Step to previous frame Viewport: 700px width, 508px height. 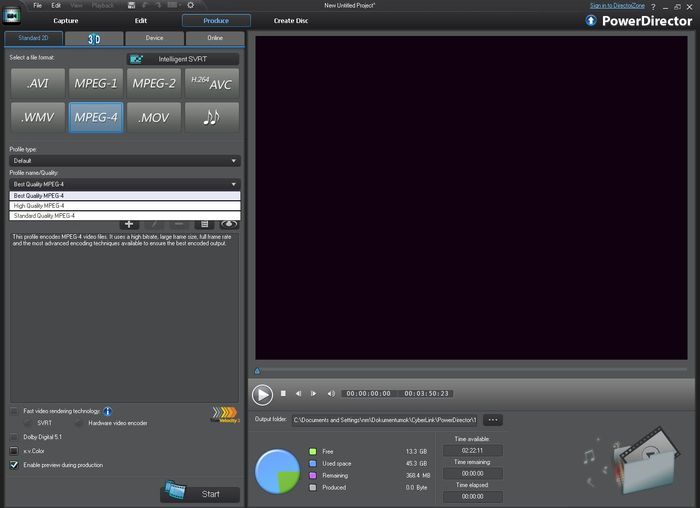click(298, 393)
